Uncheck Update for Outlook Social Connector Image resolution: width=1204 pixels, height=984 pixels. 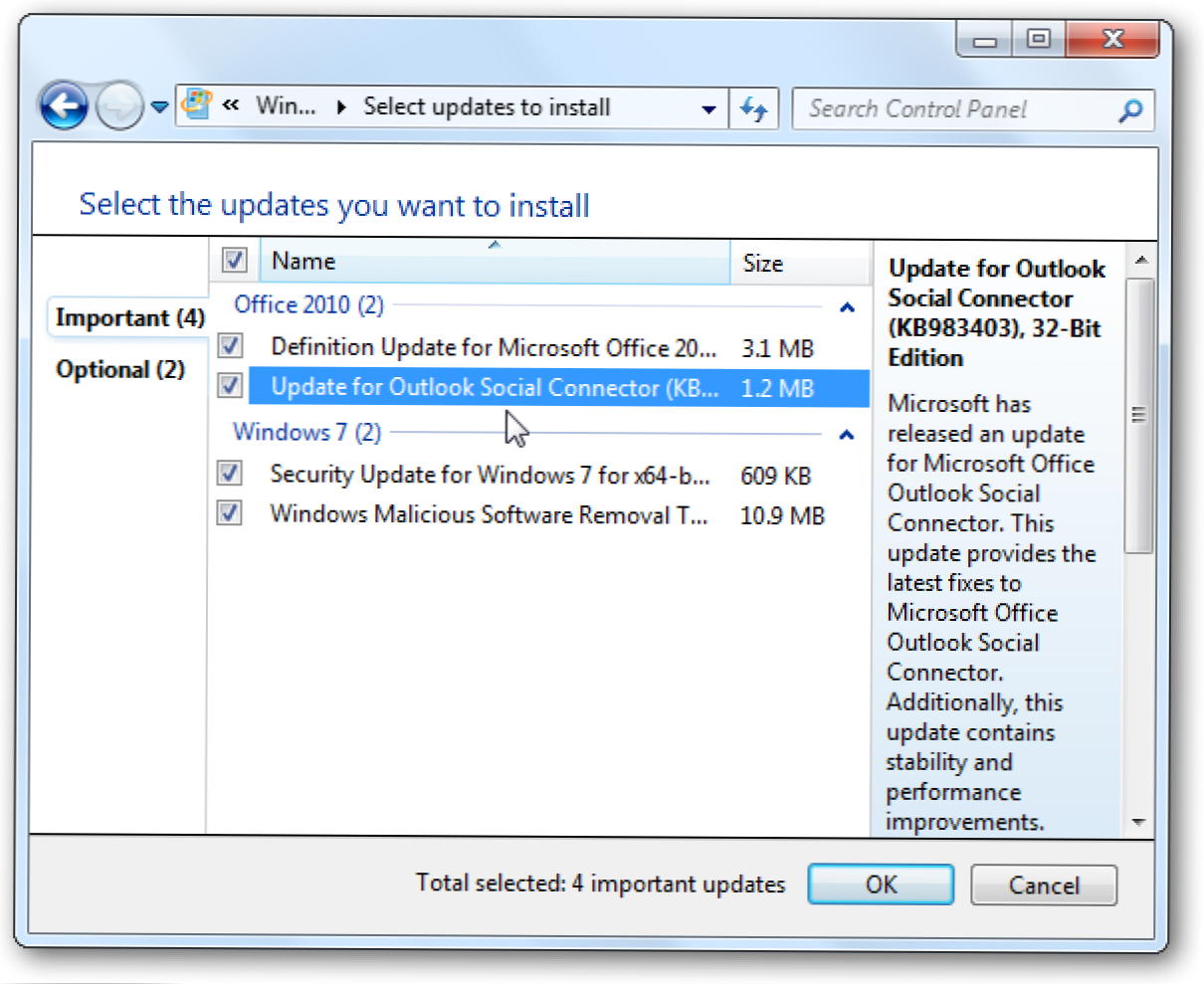coord(230,386)
